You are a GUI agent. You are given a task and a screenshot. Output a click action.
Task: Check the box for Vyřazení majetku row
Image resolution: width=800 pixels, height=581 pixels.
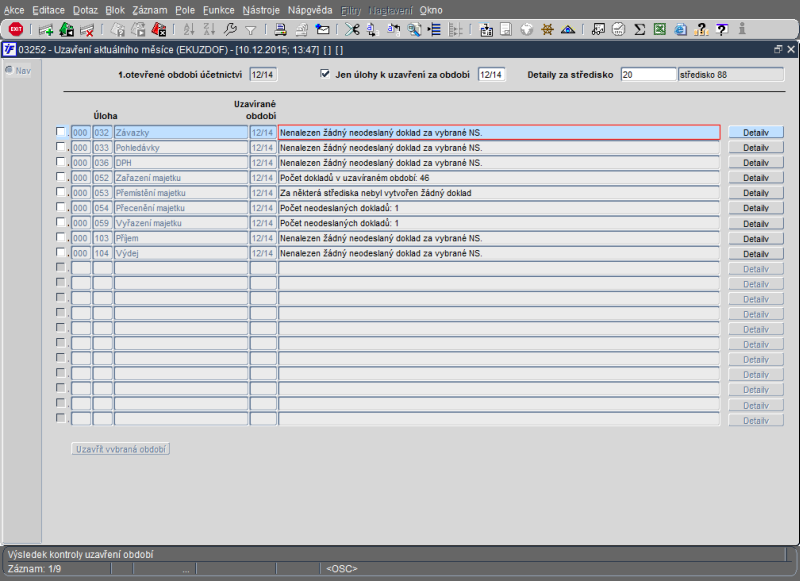[x=61, y=222]
